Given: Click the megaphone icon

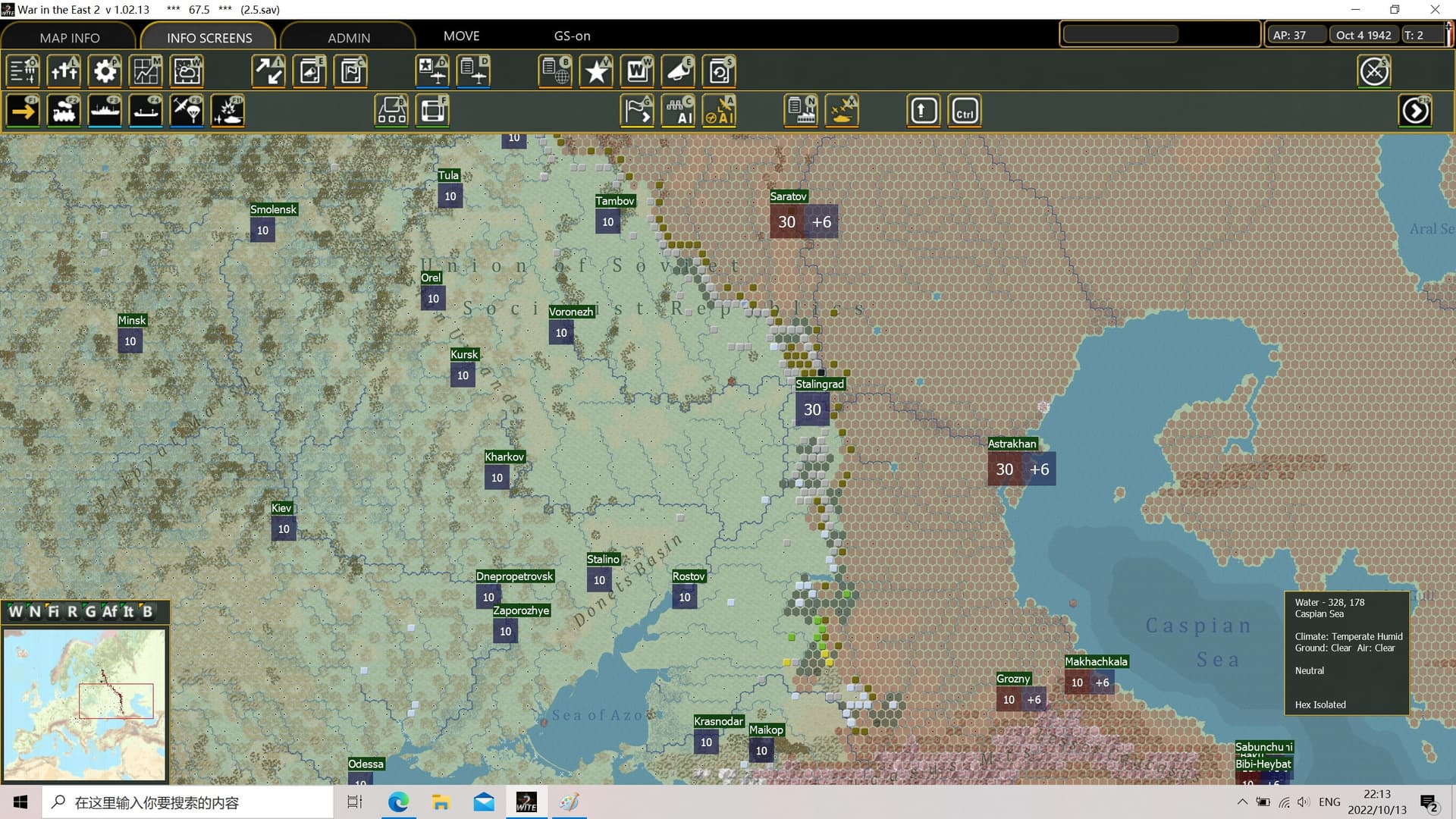Looking at the screenshot, I should pos(679,71).
